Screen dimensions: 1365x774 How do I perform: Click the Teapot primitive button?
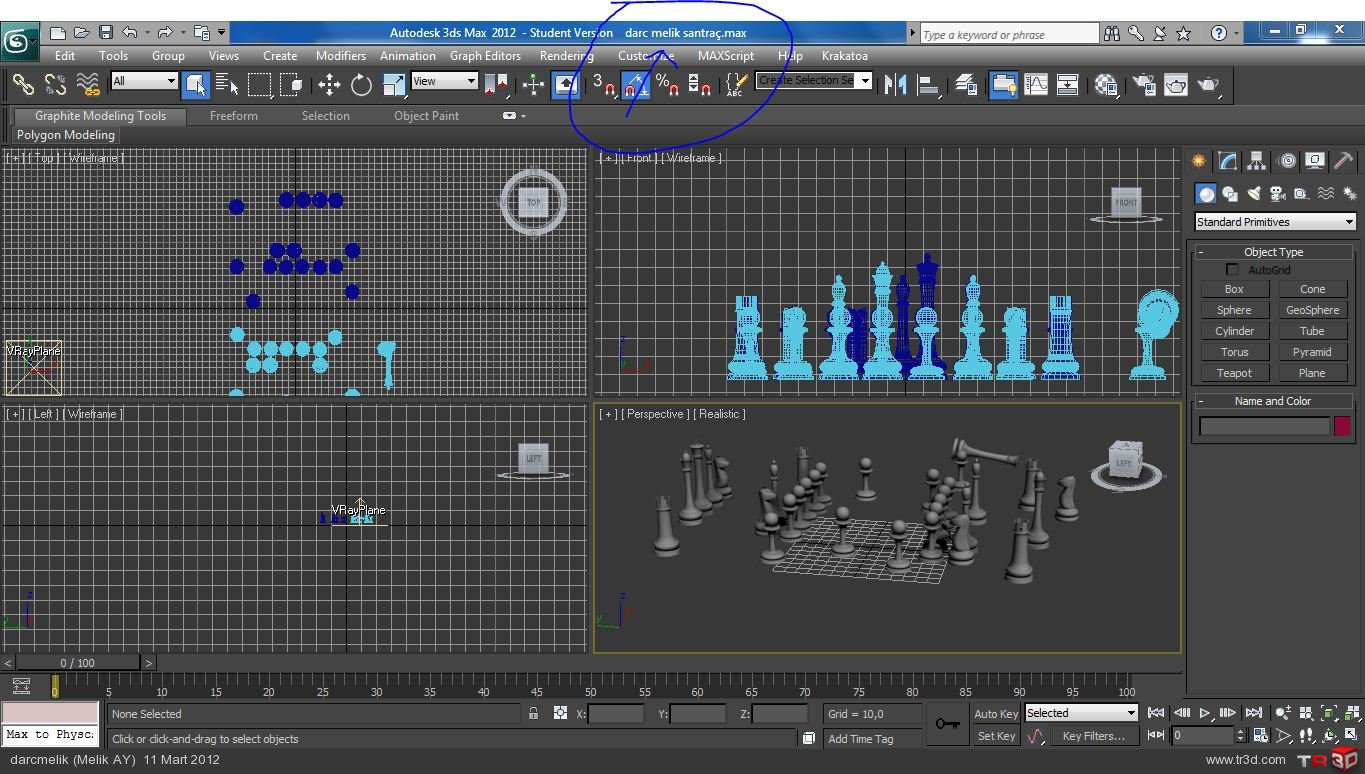tap(1234, 373)
